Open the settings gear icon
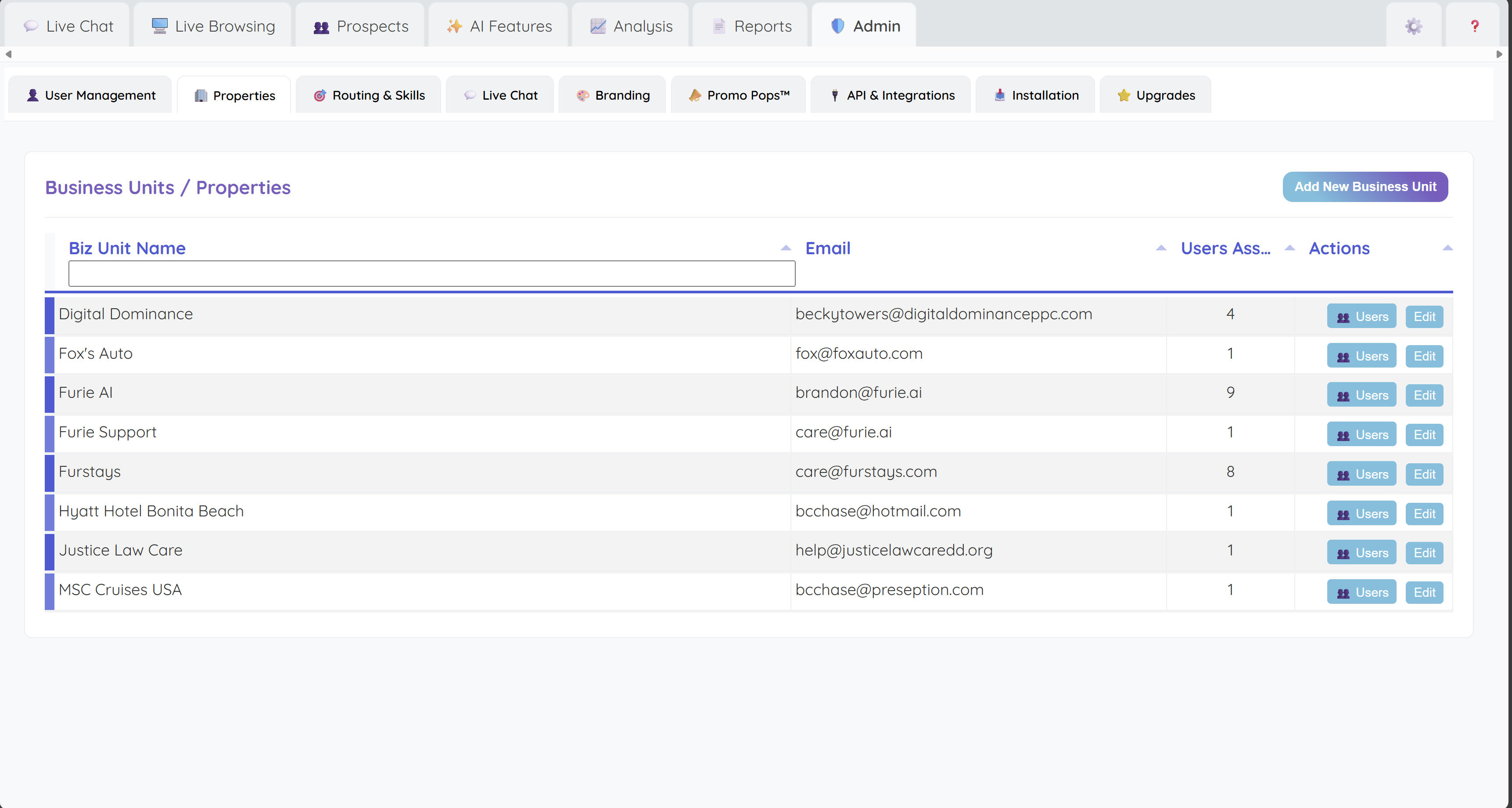Screen dimensions: 1512x808 (1413, 26)
